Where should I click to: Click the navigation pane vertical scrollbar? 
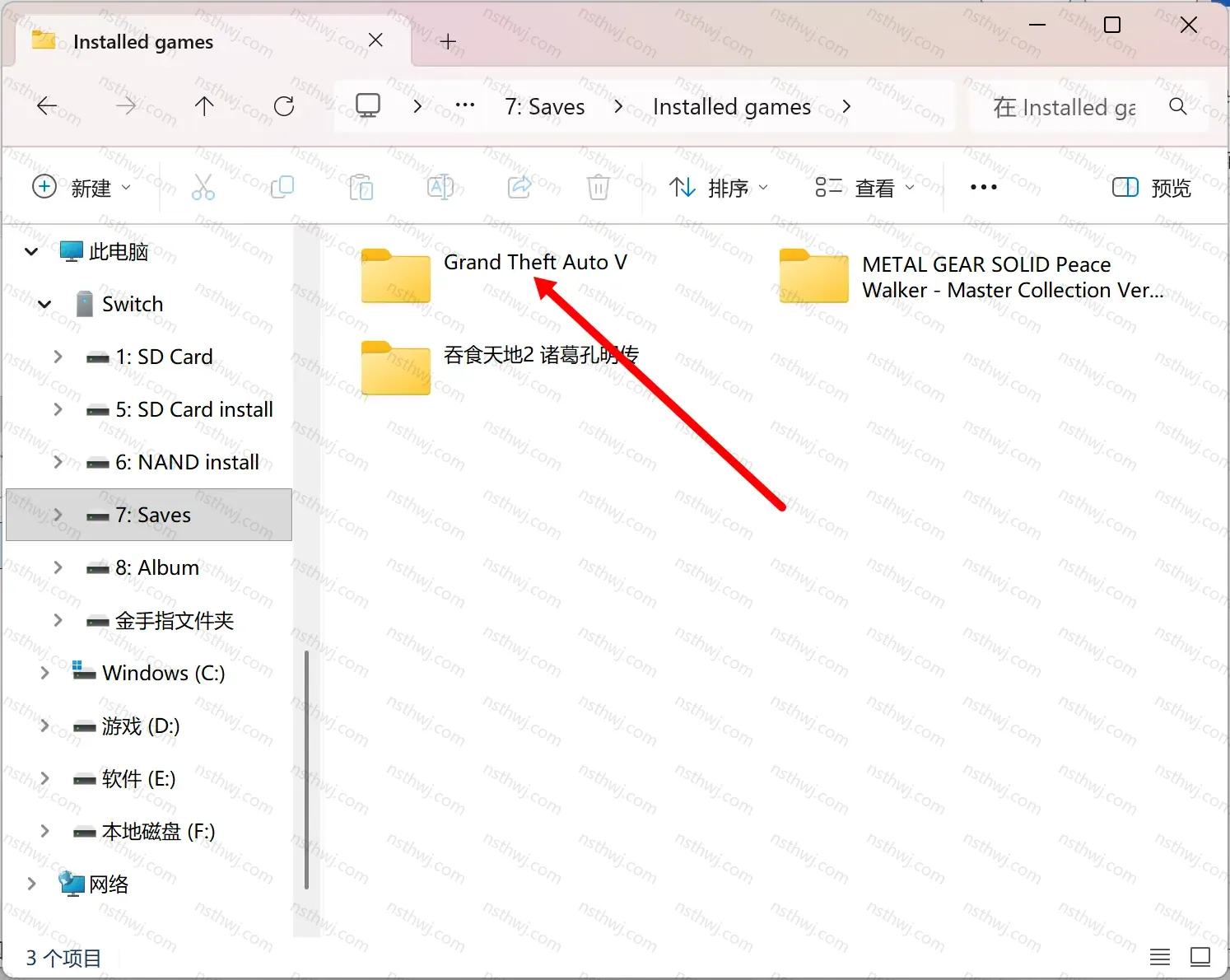[306, 770]
